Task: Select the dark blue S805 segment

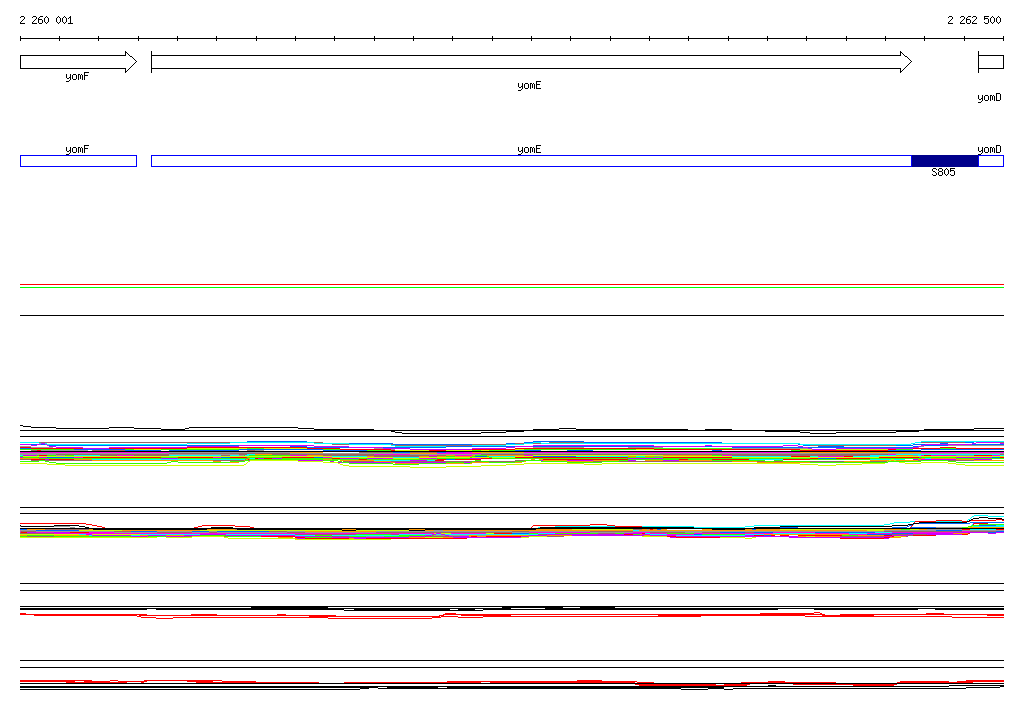Action: click(944, 161)
